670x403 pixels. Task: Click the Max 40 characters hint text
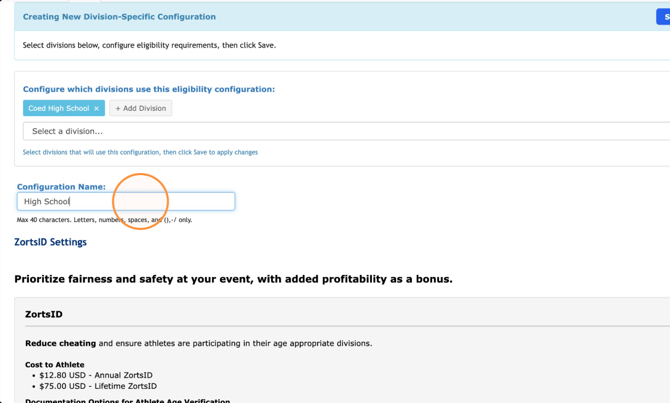(x=104, y=220)
